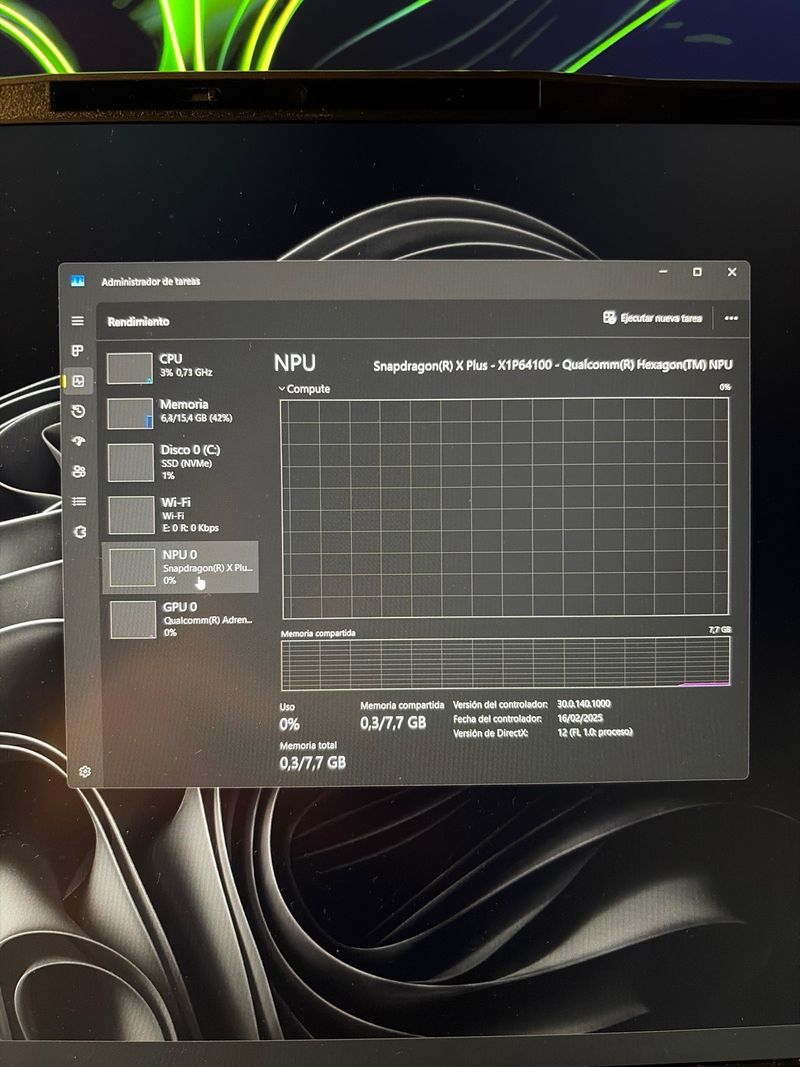Open the Users page icon
Image resolution: width=800 pixels, height=1067 pixels.
pyautogui.click(x=79, y=471)
